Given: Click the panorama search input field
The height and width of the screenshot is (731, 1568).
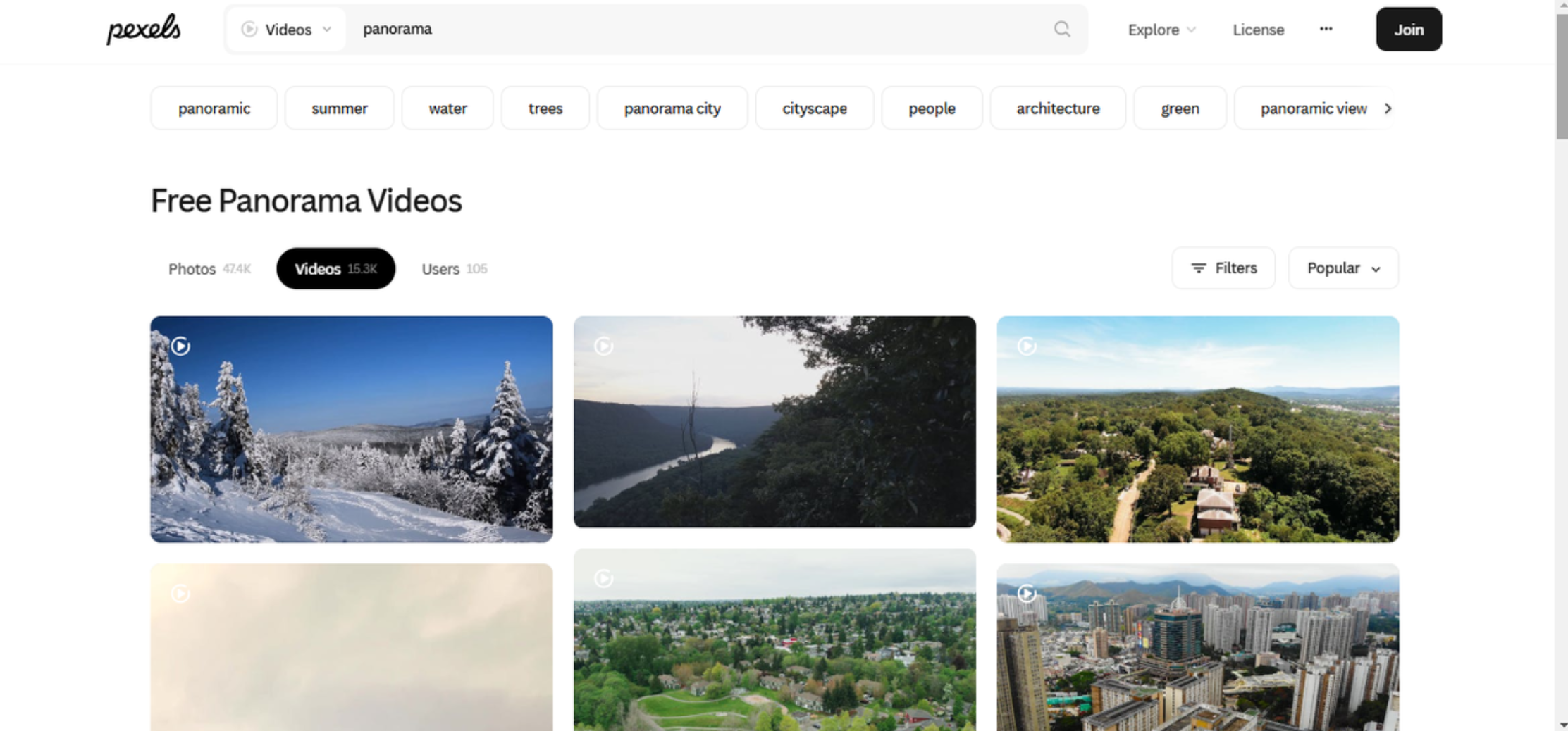Looking at the screenshot, I should 698,29.
